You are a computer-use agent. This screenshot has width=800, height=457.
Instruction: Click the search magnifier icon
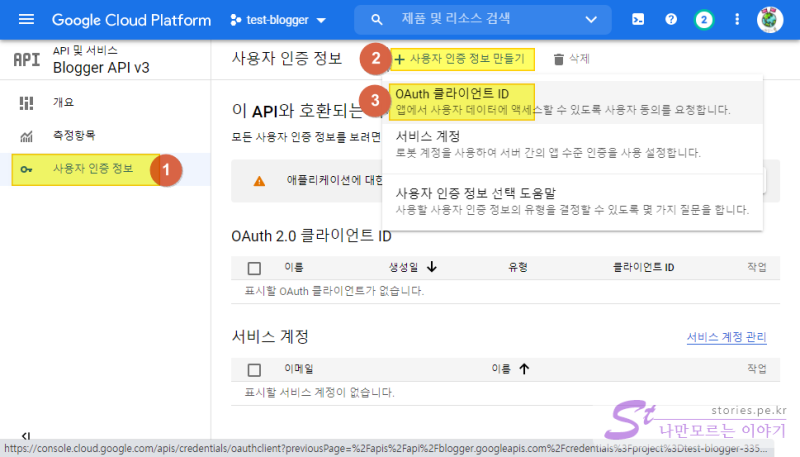point(377,20)
